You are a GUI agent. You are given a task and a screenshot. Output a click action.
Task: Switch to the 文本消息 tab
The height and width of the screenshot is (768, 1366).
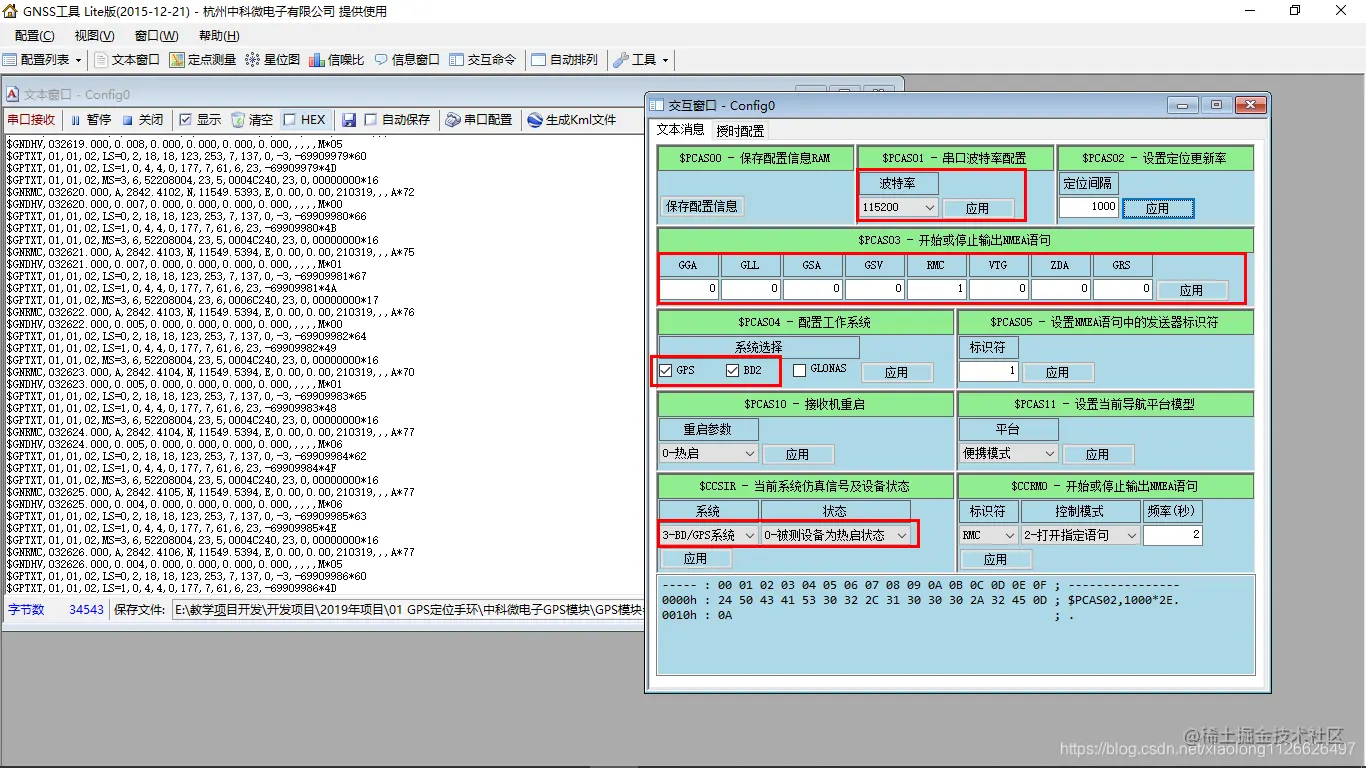[680, 130]
